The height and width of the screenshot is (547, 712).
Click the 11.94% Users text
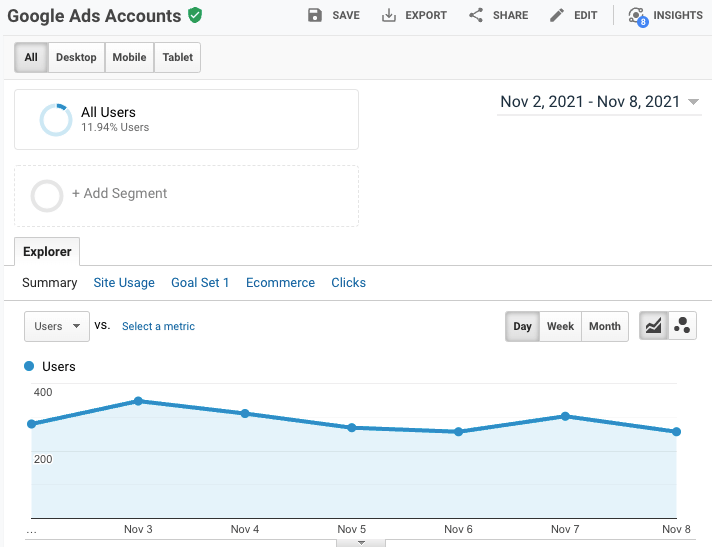[115, 127]
